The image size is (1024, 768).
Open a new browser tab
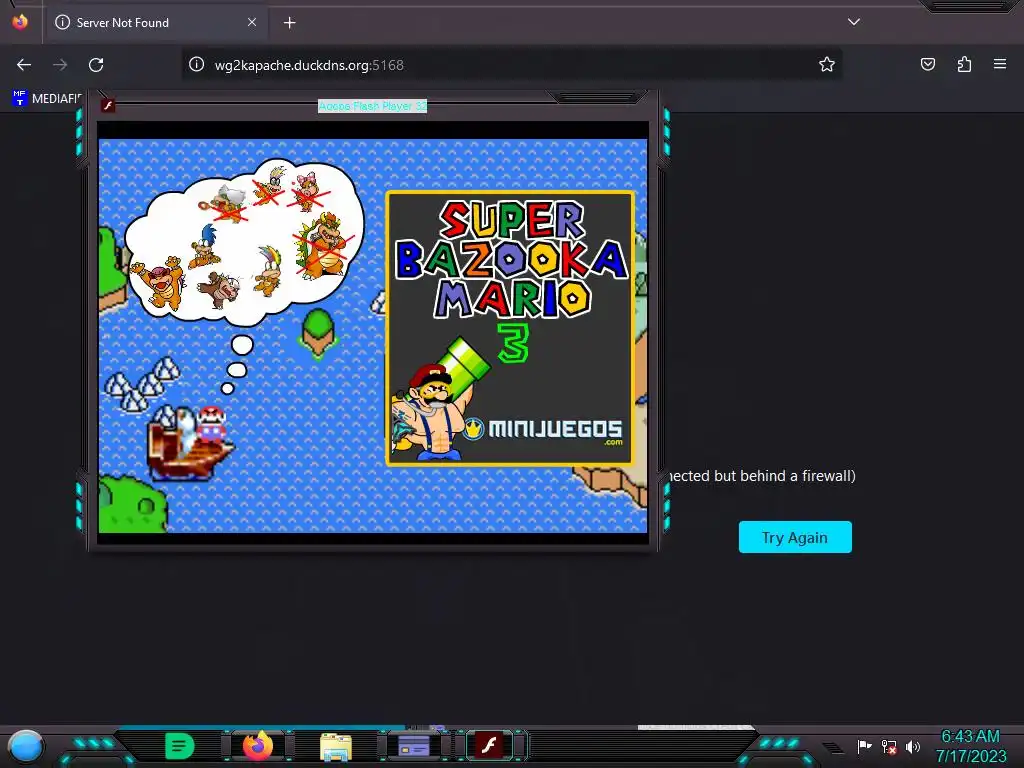pos(289,23)
